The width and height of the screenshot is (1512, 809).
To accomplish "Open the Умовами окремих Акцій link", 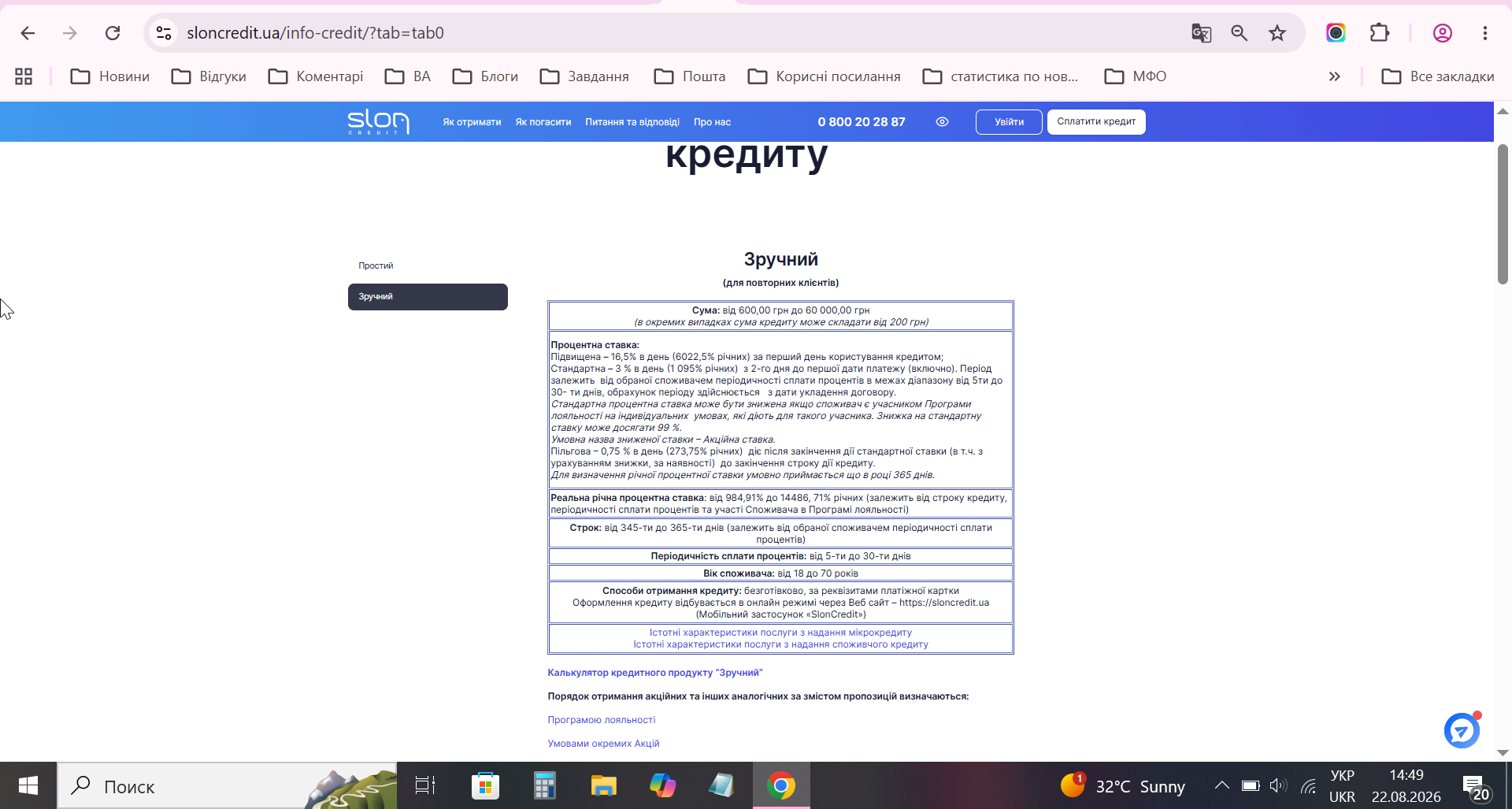I will 604,744.
